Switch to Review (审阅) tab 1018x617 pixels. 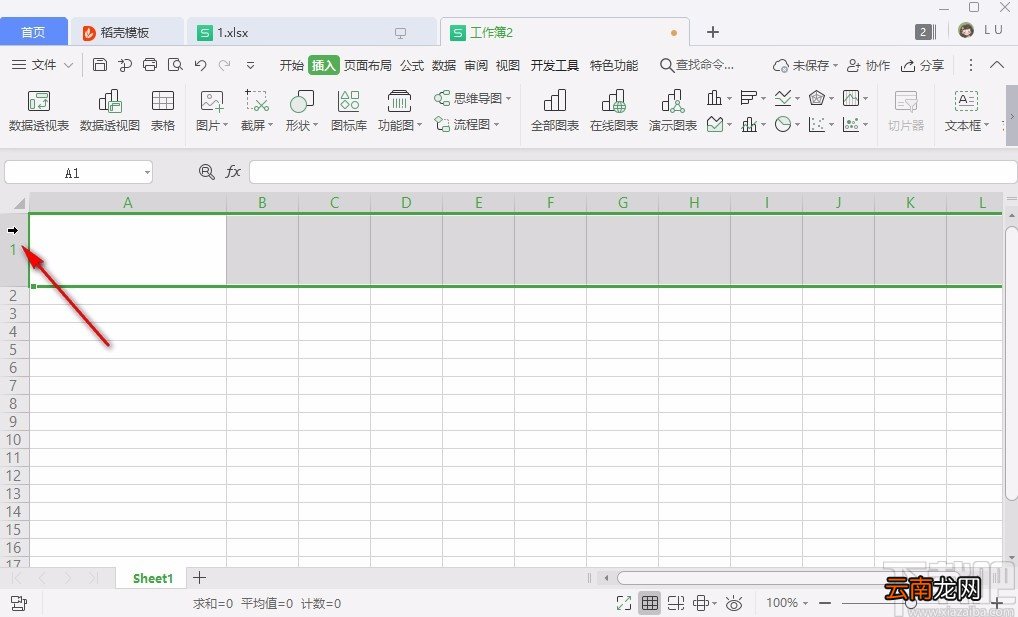476,66
